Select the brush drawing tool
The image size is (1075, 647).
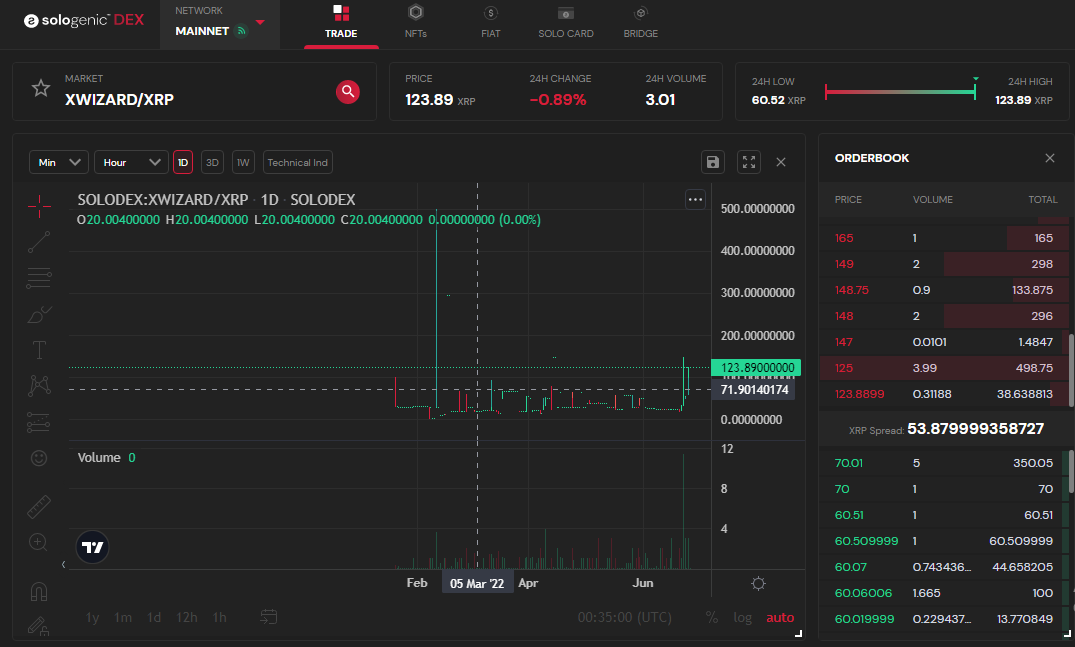point(39,315)
